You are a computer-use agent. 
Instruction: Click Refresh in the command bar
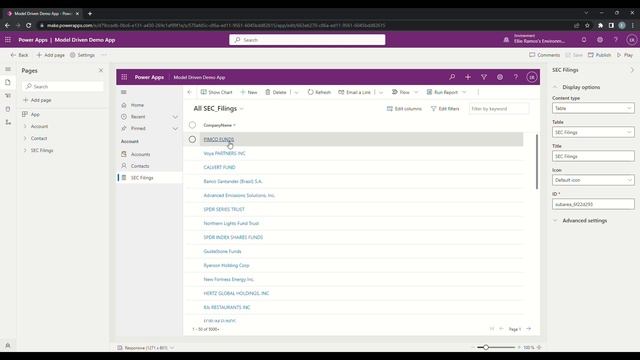[319, 92]
